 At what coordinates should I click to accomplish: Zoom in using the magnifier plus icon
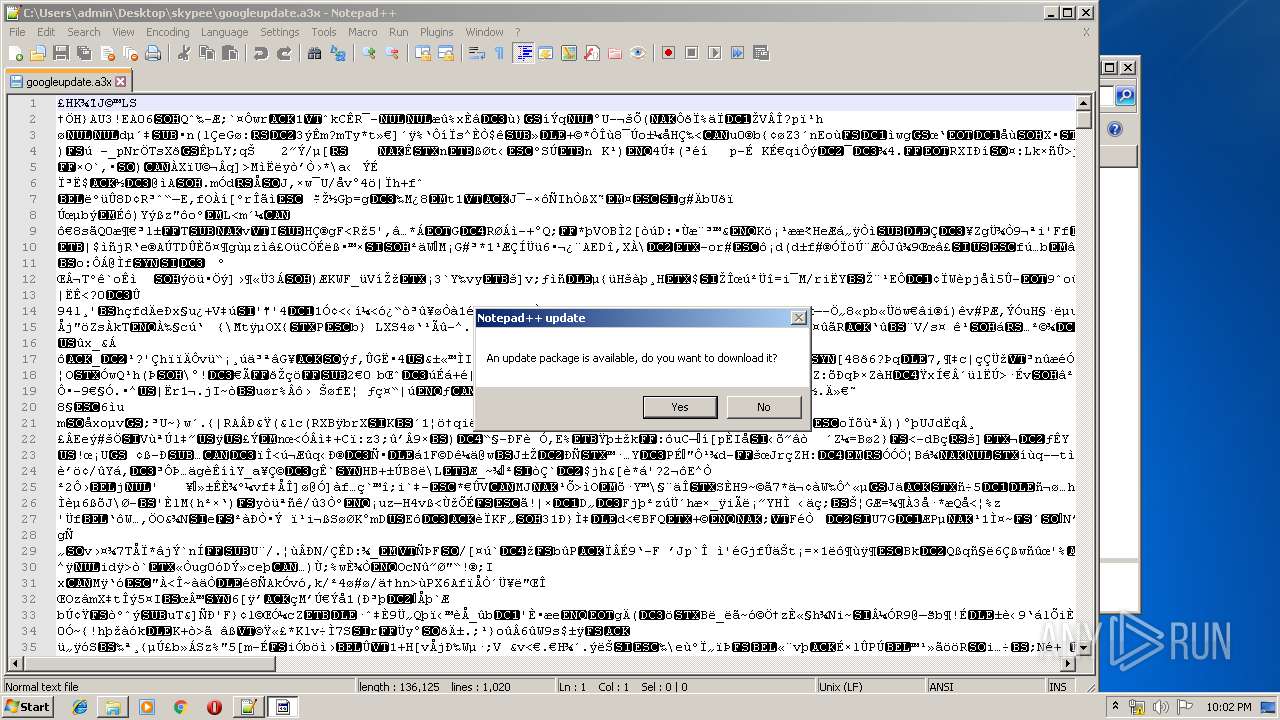(x=369, y=53)
